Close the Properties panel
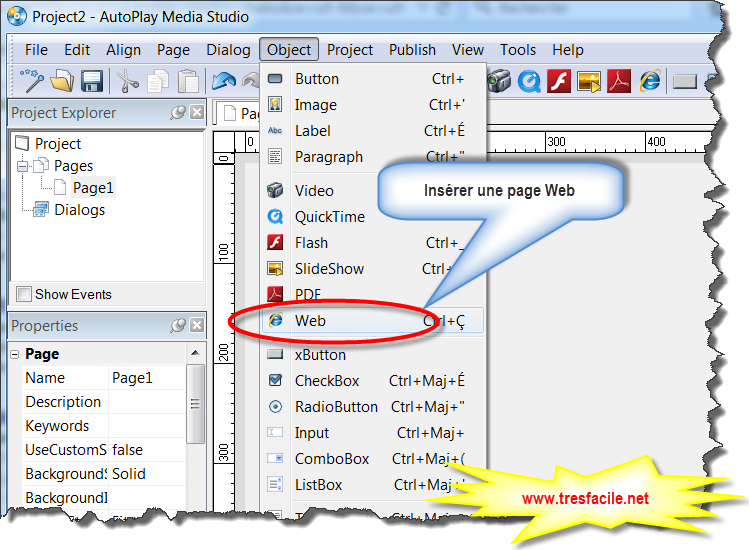749x550 pixels. [x=197, y=325]
